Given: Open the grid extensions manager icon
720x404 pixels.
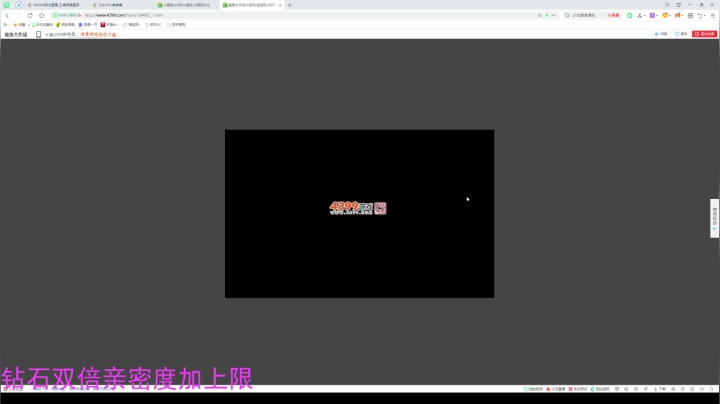Looking at the screenshot, I should pyautogui.click(x=690, y=15).
